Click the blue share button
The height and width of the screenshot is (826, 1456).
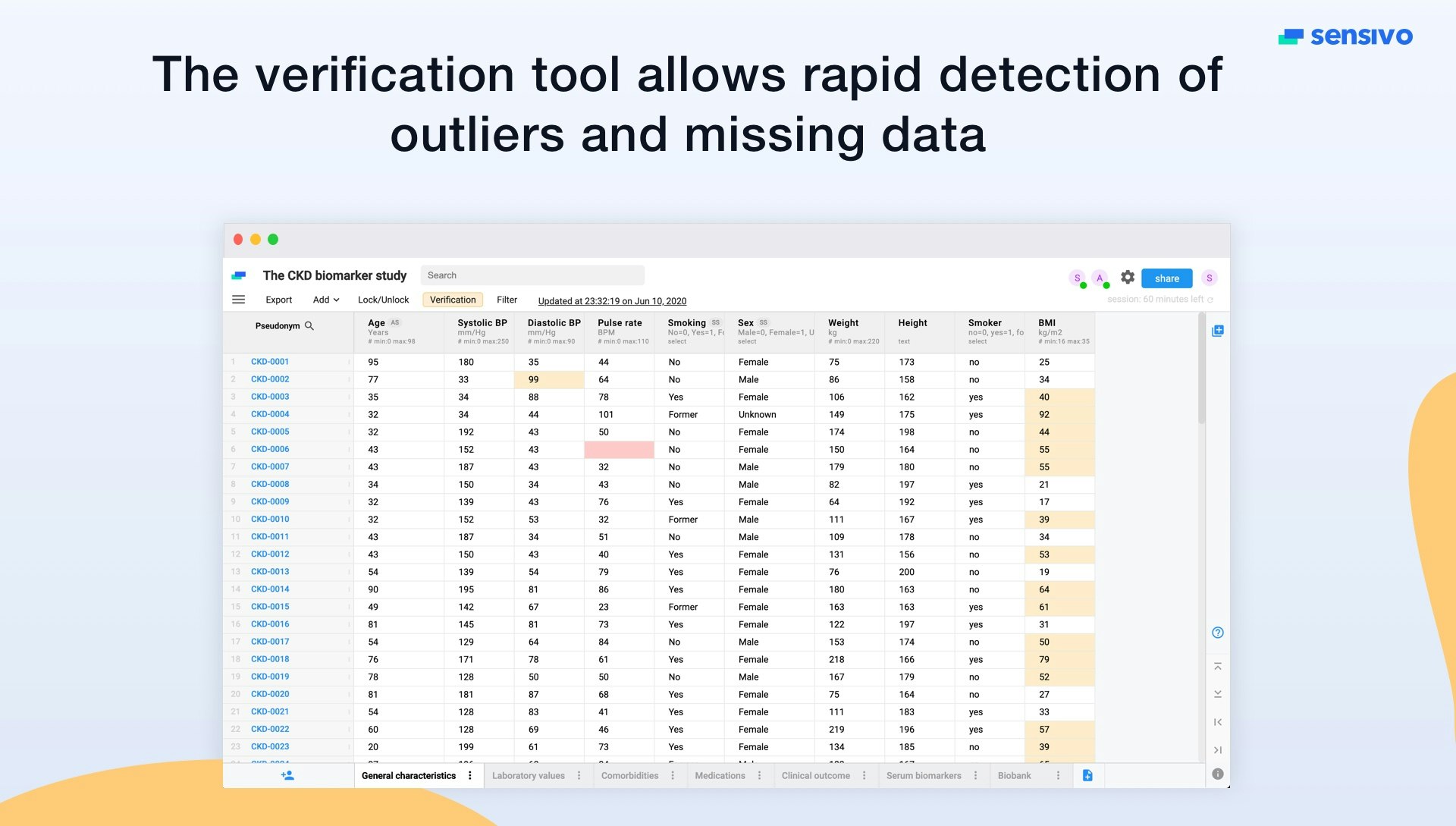(1166, 278)
